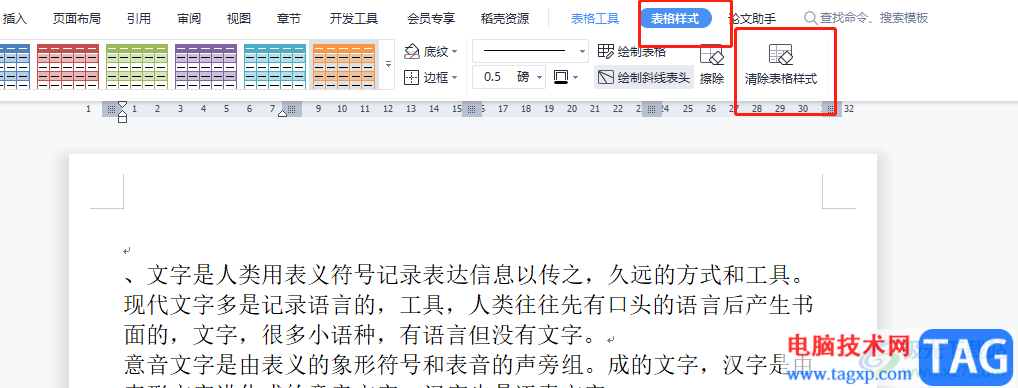This screenshot has height=388, width=1018.
Task: Open the line weight dropdown arrow
Action: point(540,78)
